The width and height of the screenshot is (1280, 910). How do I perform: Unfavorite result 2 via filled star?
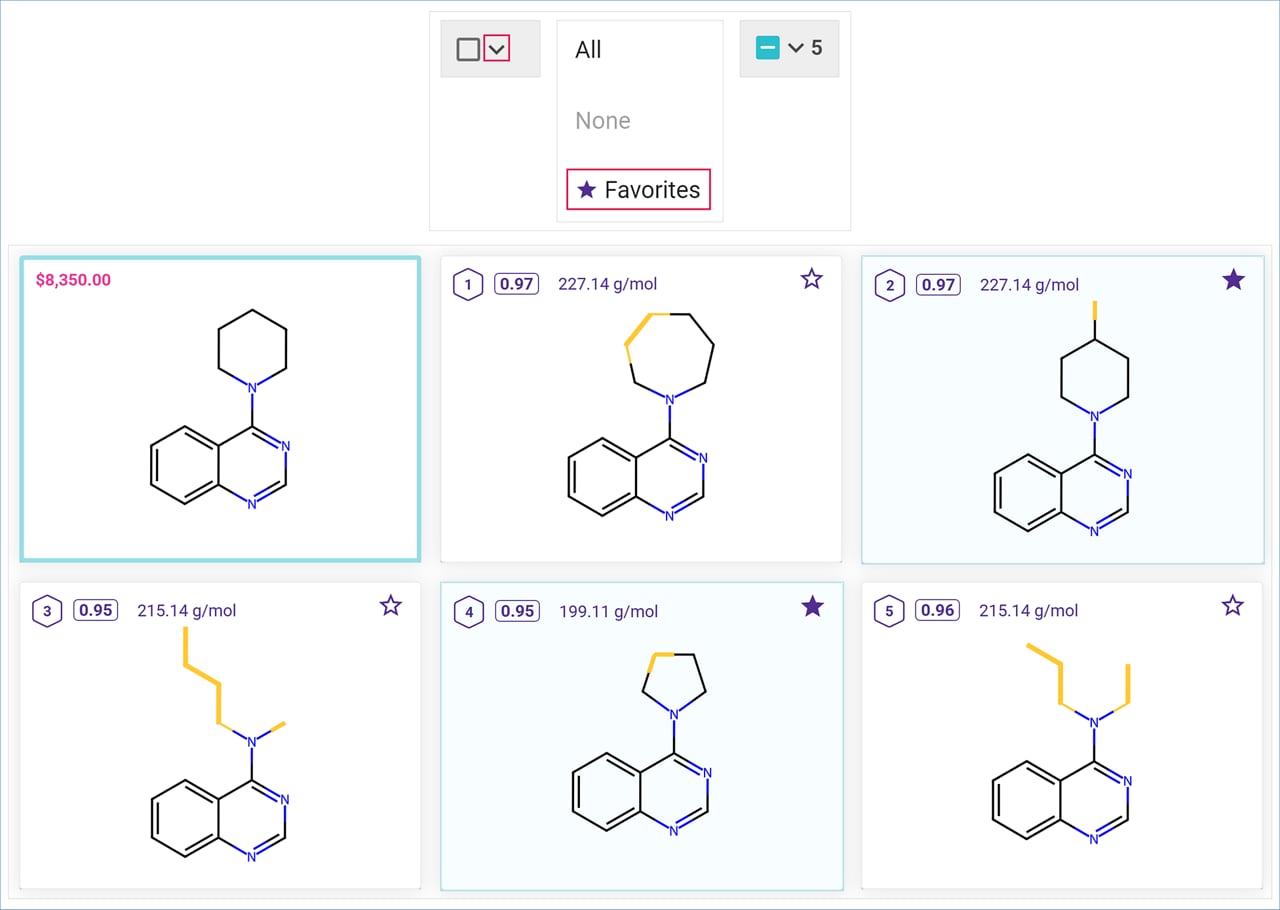pyautogui.click(x=1233, y=280)
